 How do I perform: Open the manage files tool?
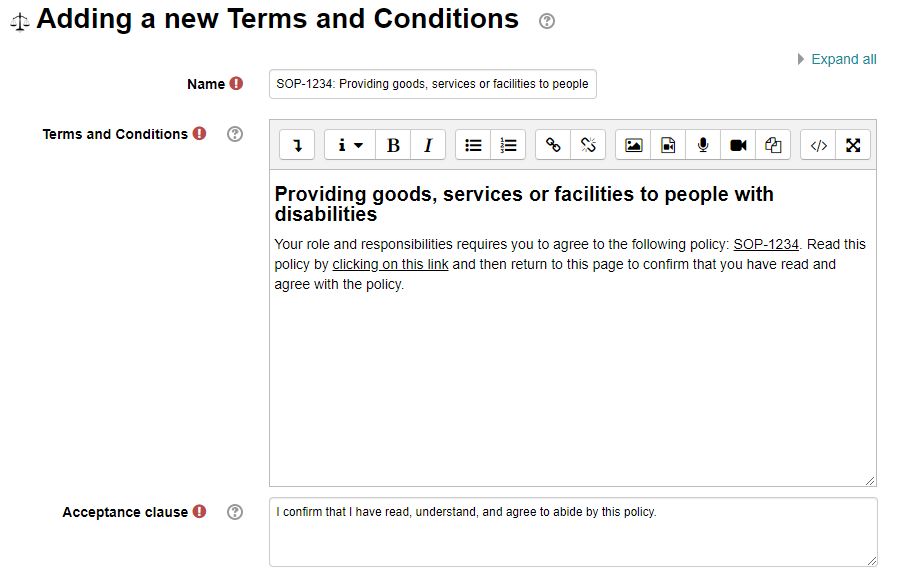tap(773, 145)
